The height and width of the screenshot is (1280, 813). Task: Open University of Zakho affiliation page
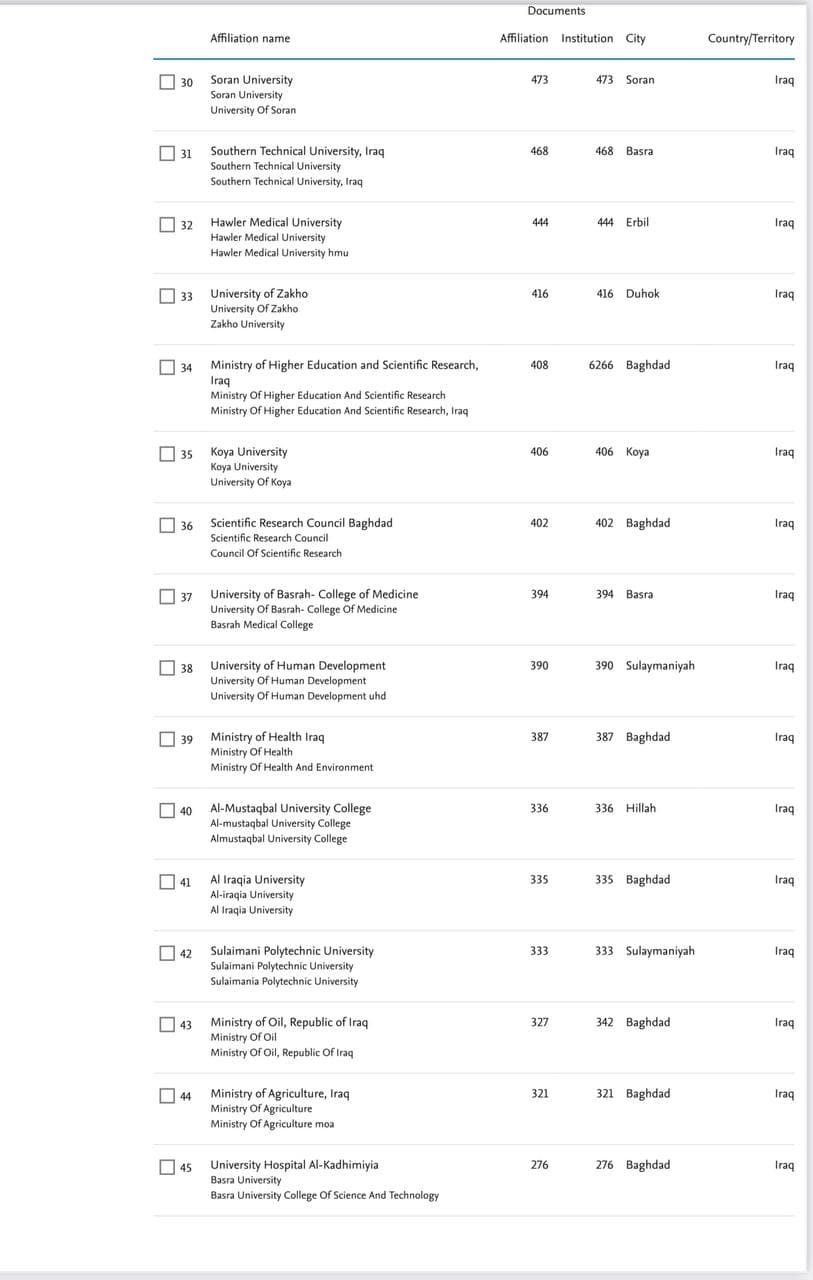point(259,293)
